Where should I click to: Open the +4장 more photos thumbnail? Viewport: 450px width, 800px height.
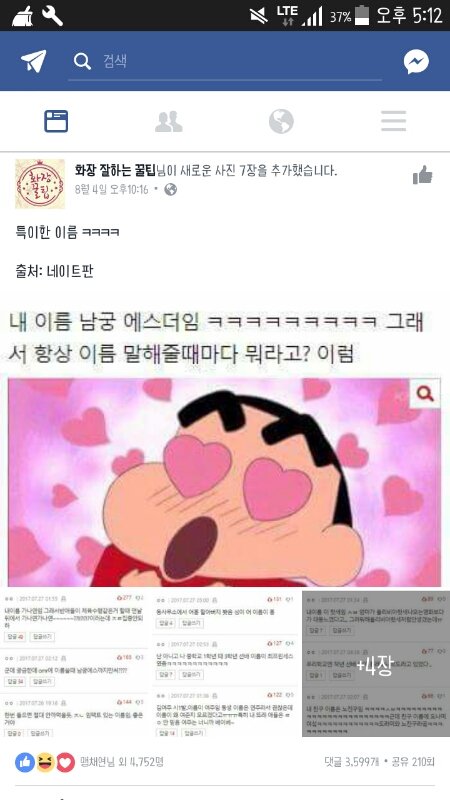click(x=376, y=664)
